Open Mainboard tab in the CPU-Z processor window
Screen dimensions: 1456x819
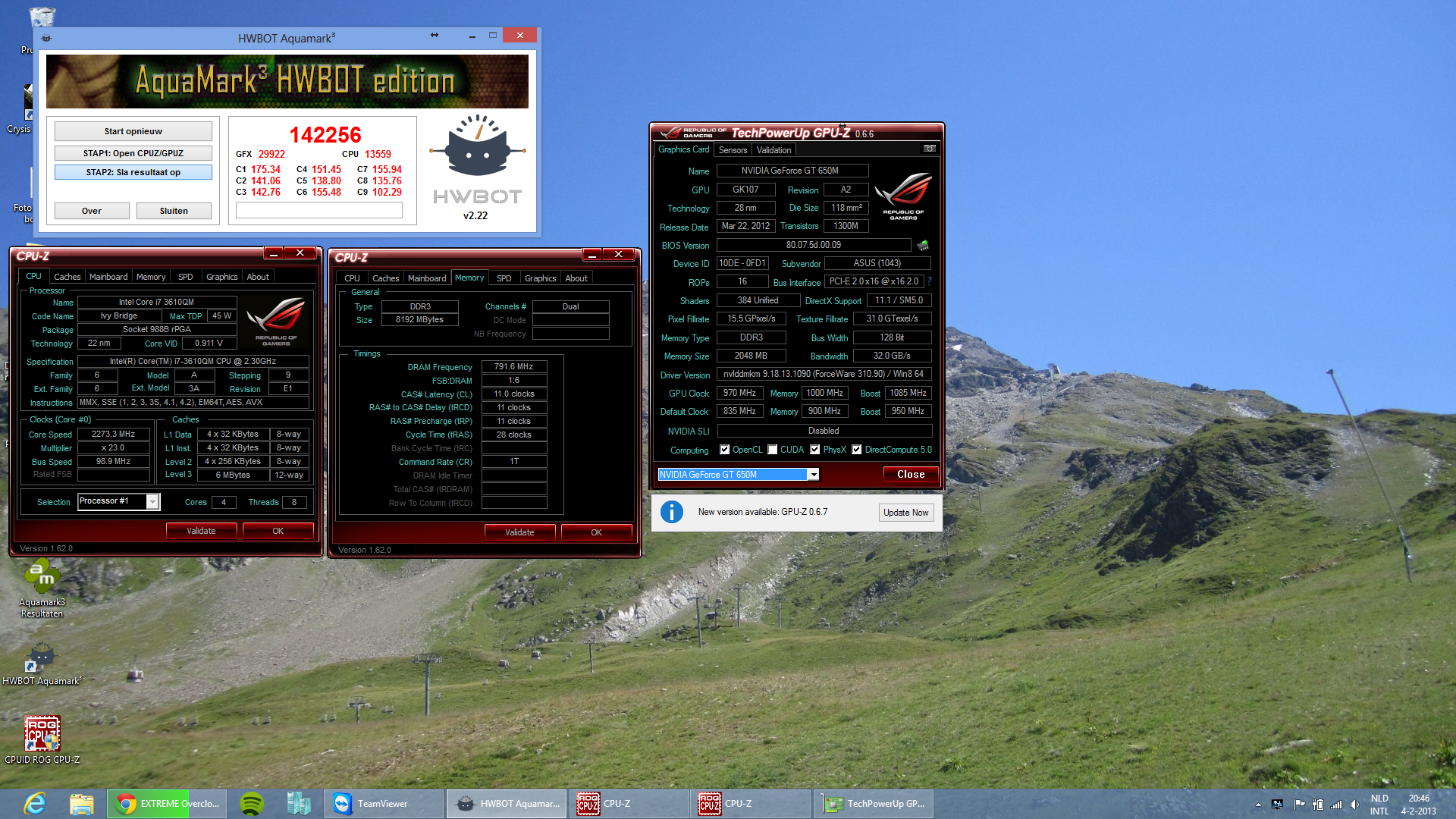tap(108, 277)
